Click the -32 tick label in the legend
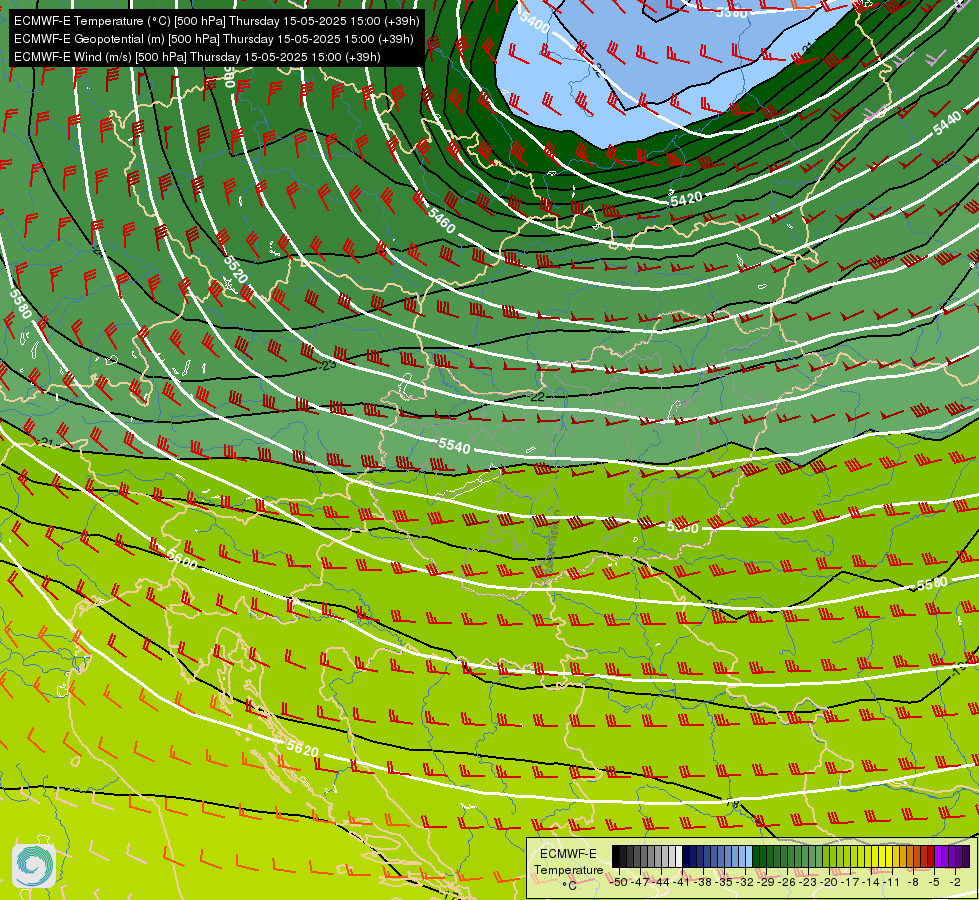Screen dimensions: 979x900 pos(745,882)
